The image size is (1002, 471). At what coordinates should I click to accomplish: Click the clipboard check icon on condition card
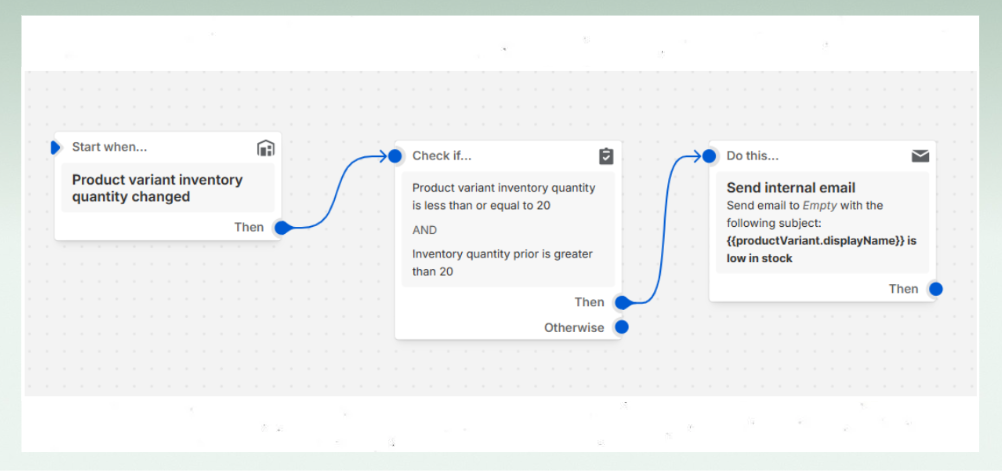click(606, 156)
